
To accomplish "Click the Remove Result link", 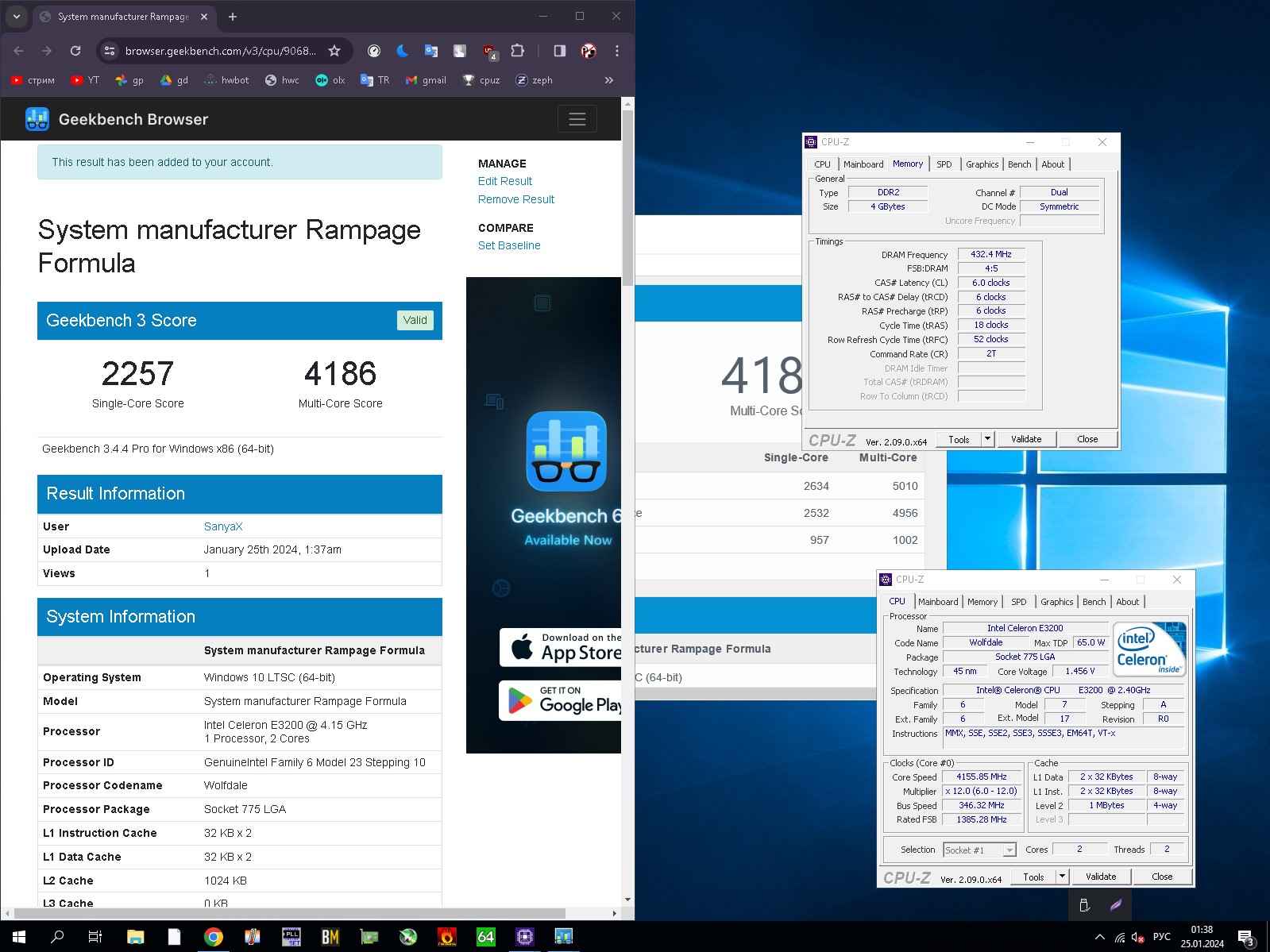I will point(516,199).
